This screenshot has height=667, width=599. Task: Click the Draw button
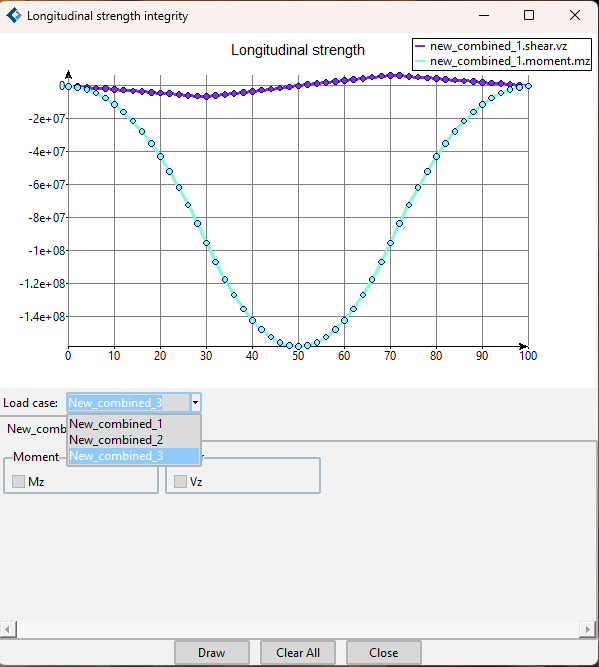click(x=211, y=653)
